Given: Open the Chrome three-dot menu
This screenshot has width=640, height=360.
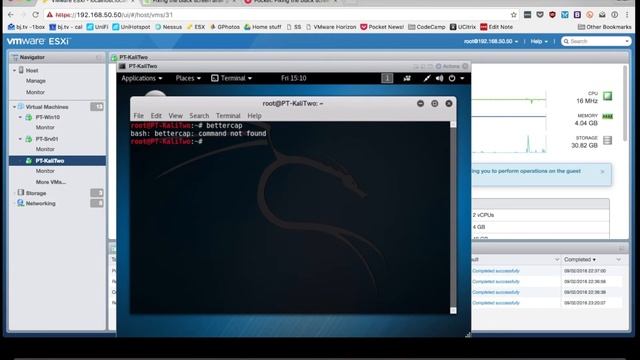Looking at the screenshot, I should pos(627,15).
